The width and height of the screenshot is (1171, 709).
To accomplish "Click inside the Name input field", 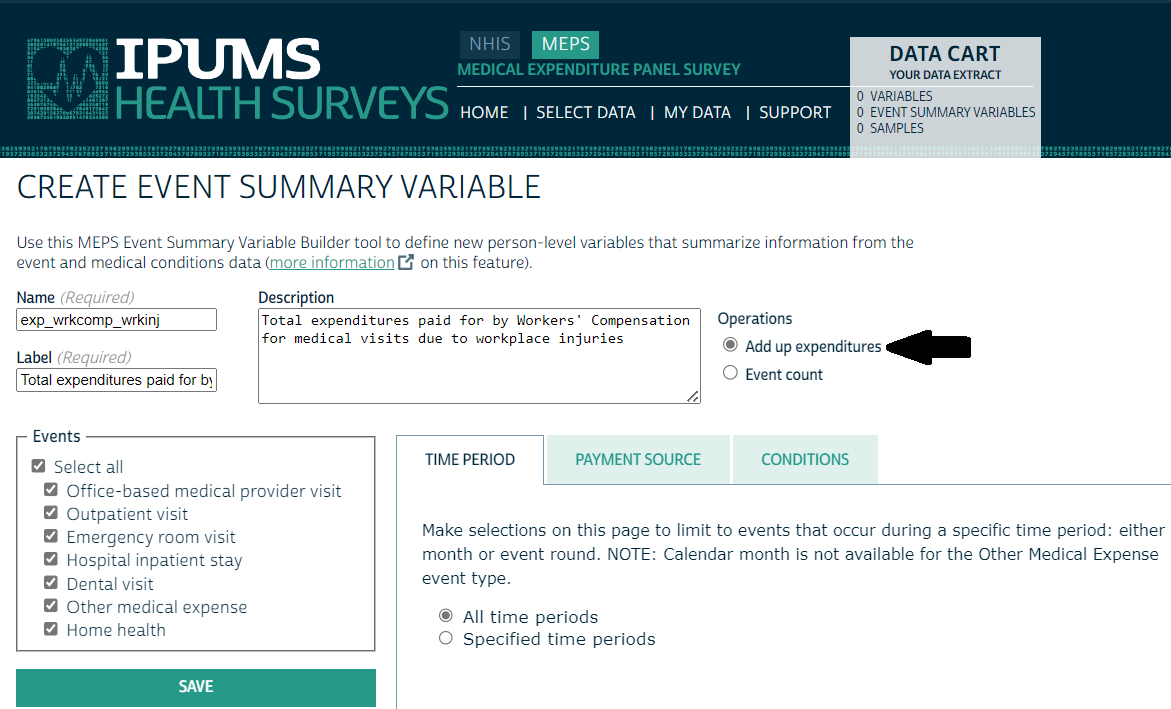I will [116, 319].
